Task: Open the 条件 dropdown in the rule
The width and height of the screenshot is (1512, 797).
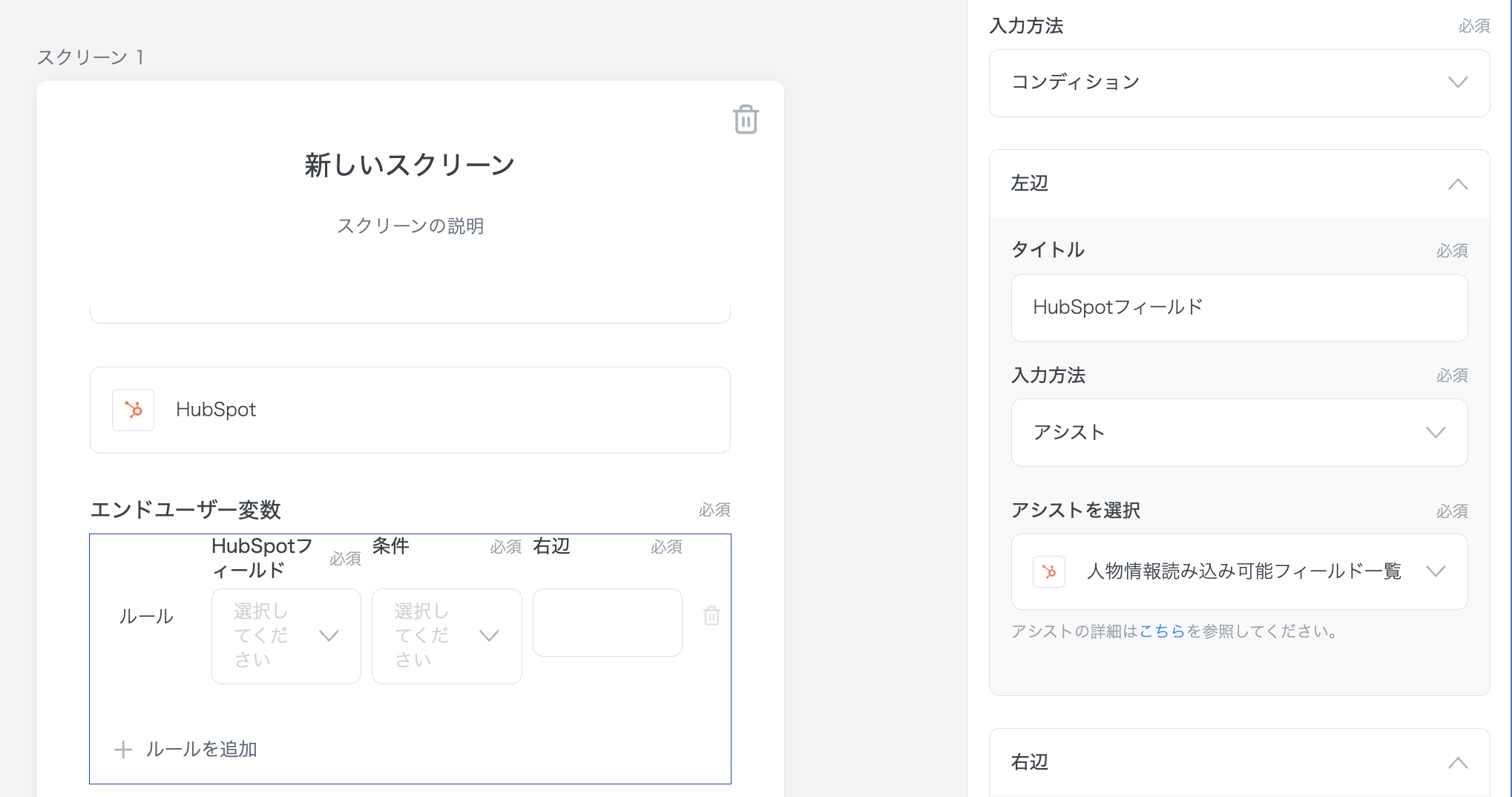Action: 447,636
